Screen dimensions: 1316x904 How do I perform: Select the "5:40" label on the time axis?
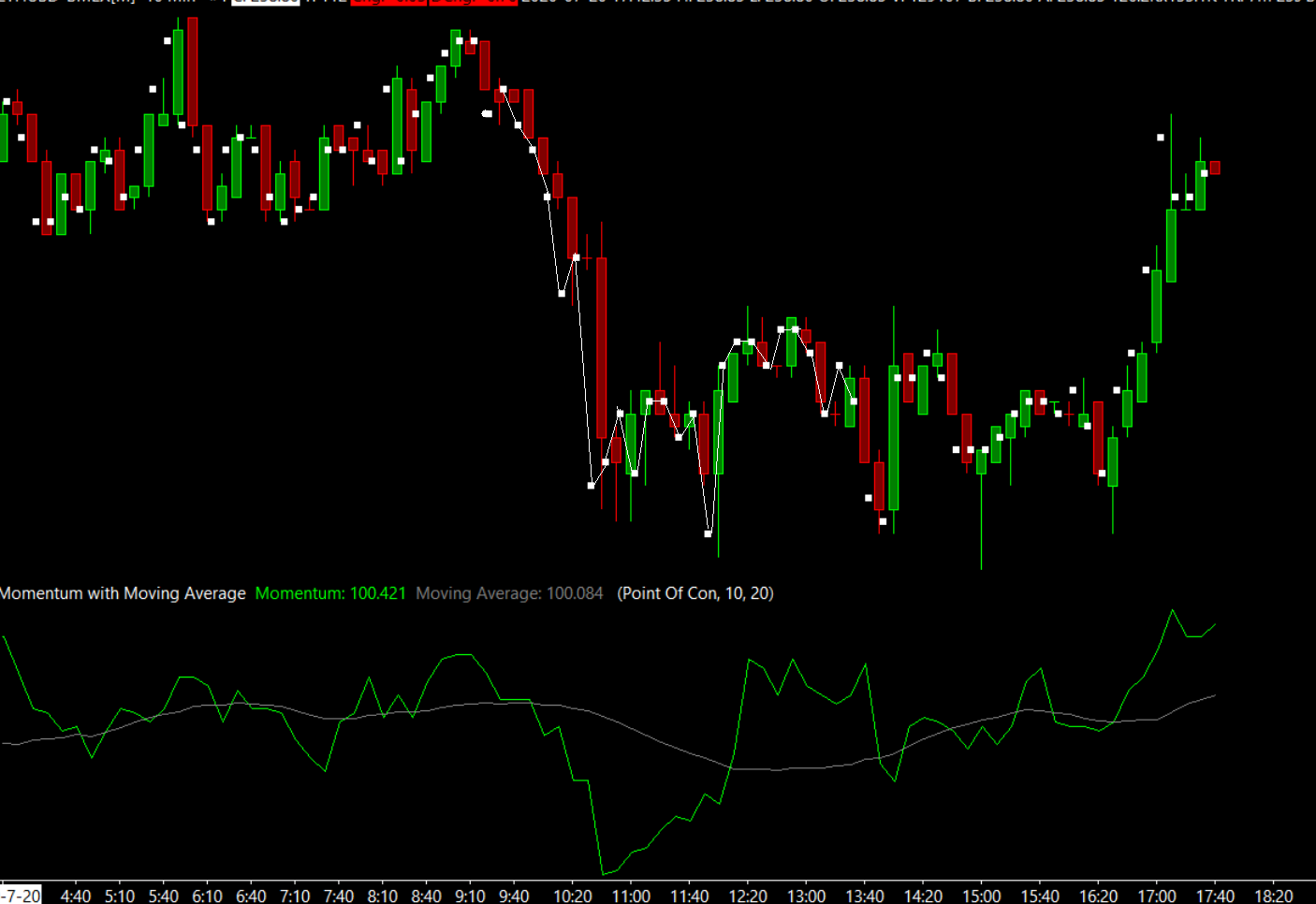[x=164, y=896]
